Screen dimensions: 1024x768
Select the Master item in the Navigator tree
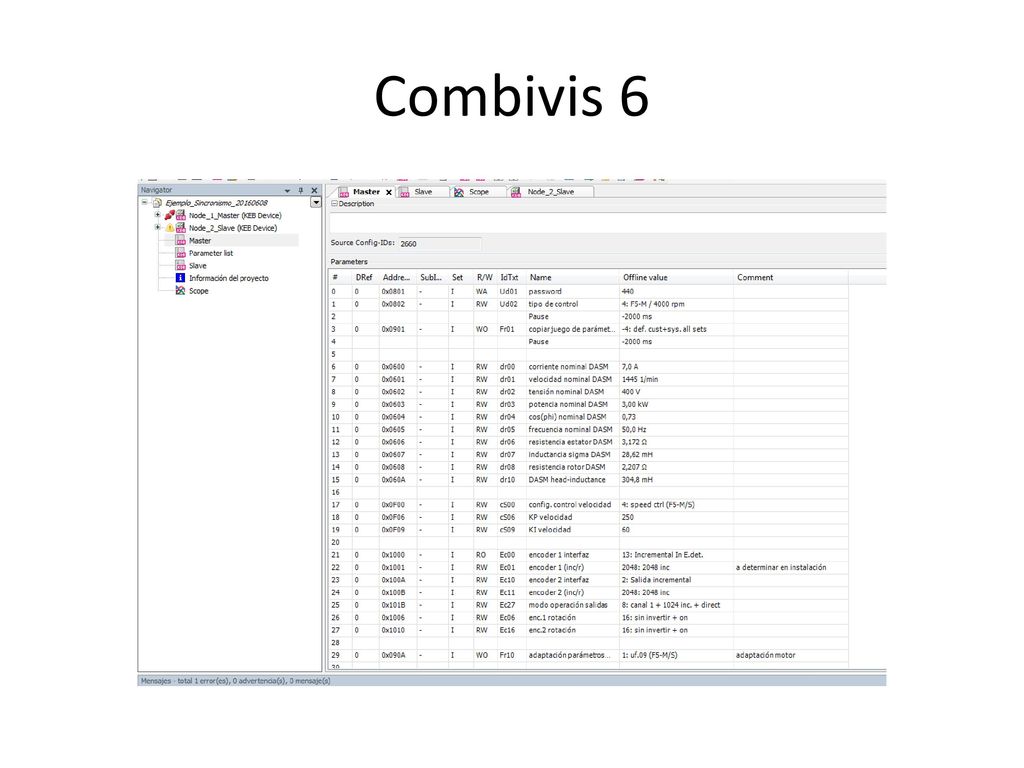point(200,240)
